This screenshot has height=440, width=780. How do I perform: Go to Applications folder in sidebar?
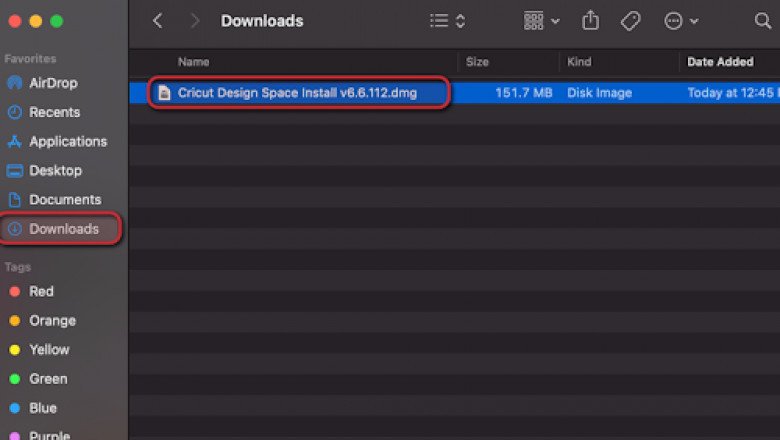click(67, 141)
